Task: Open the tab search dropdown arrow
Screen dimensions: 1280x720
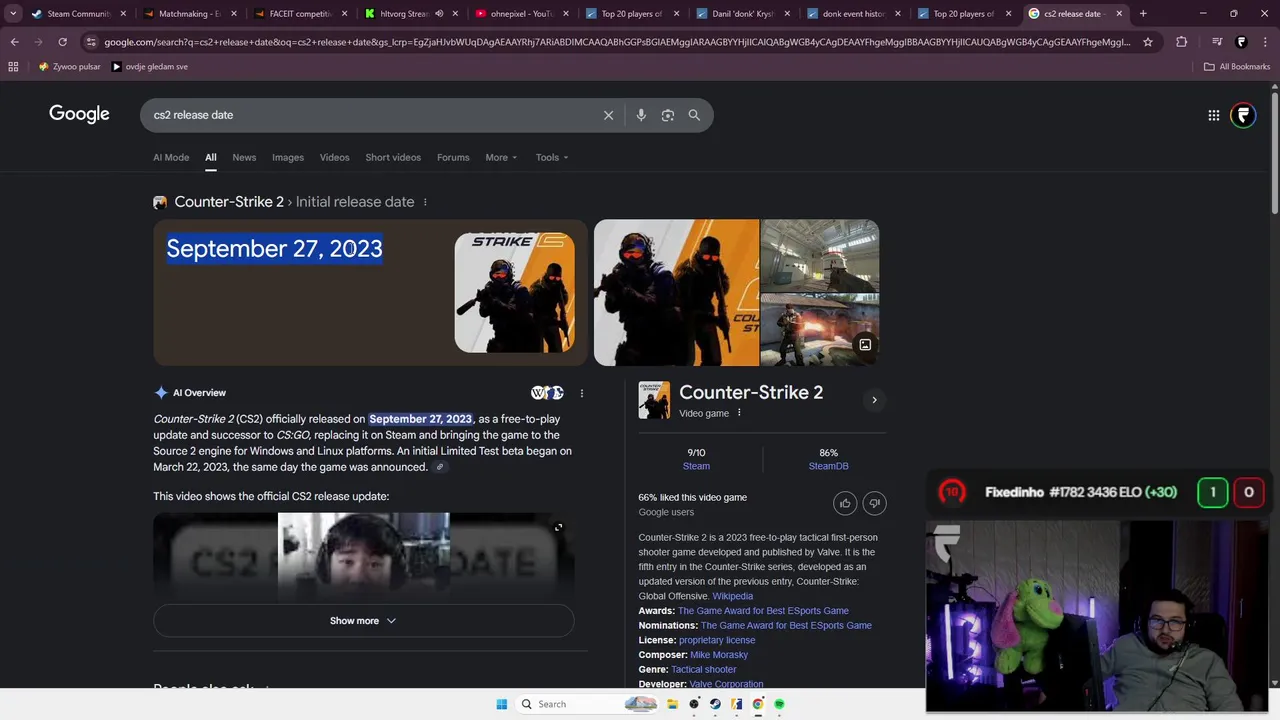Action: click(13, 14)
